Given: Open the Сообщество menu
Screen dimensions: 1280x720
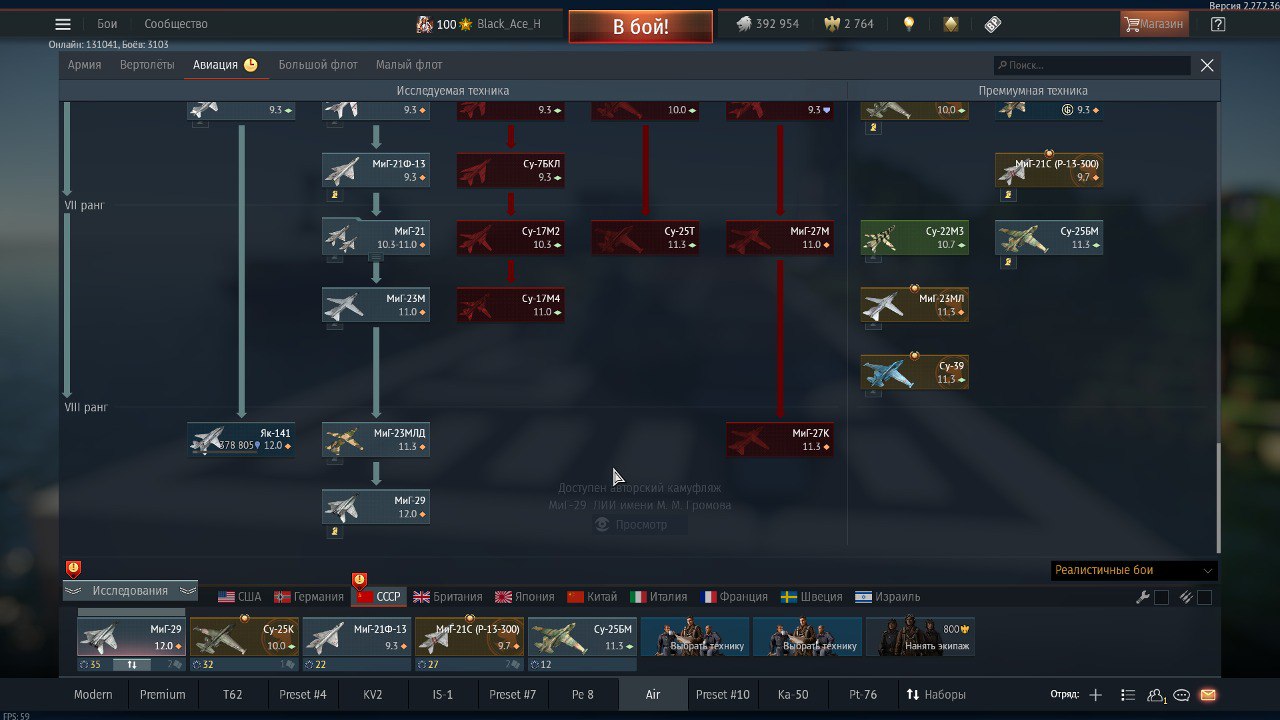Looking at the screenshot, I should click(x=176, y=24).
